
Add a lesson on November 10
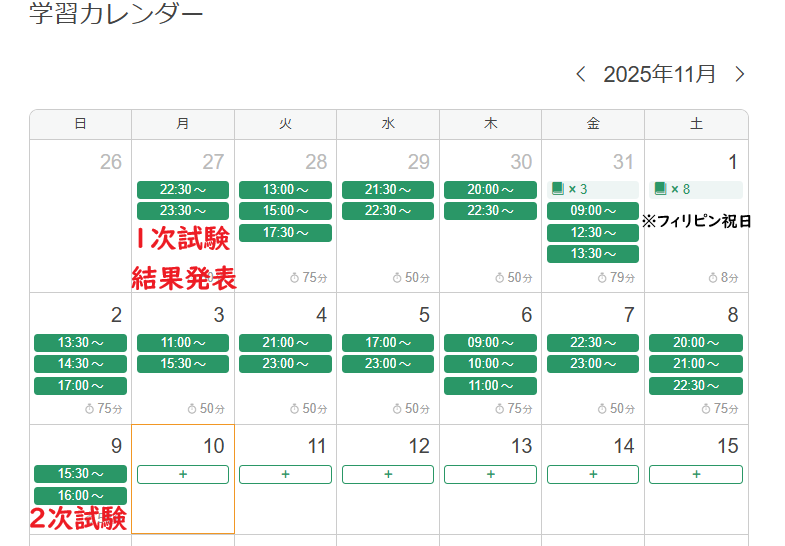pos(183,474)
